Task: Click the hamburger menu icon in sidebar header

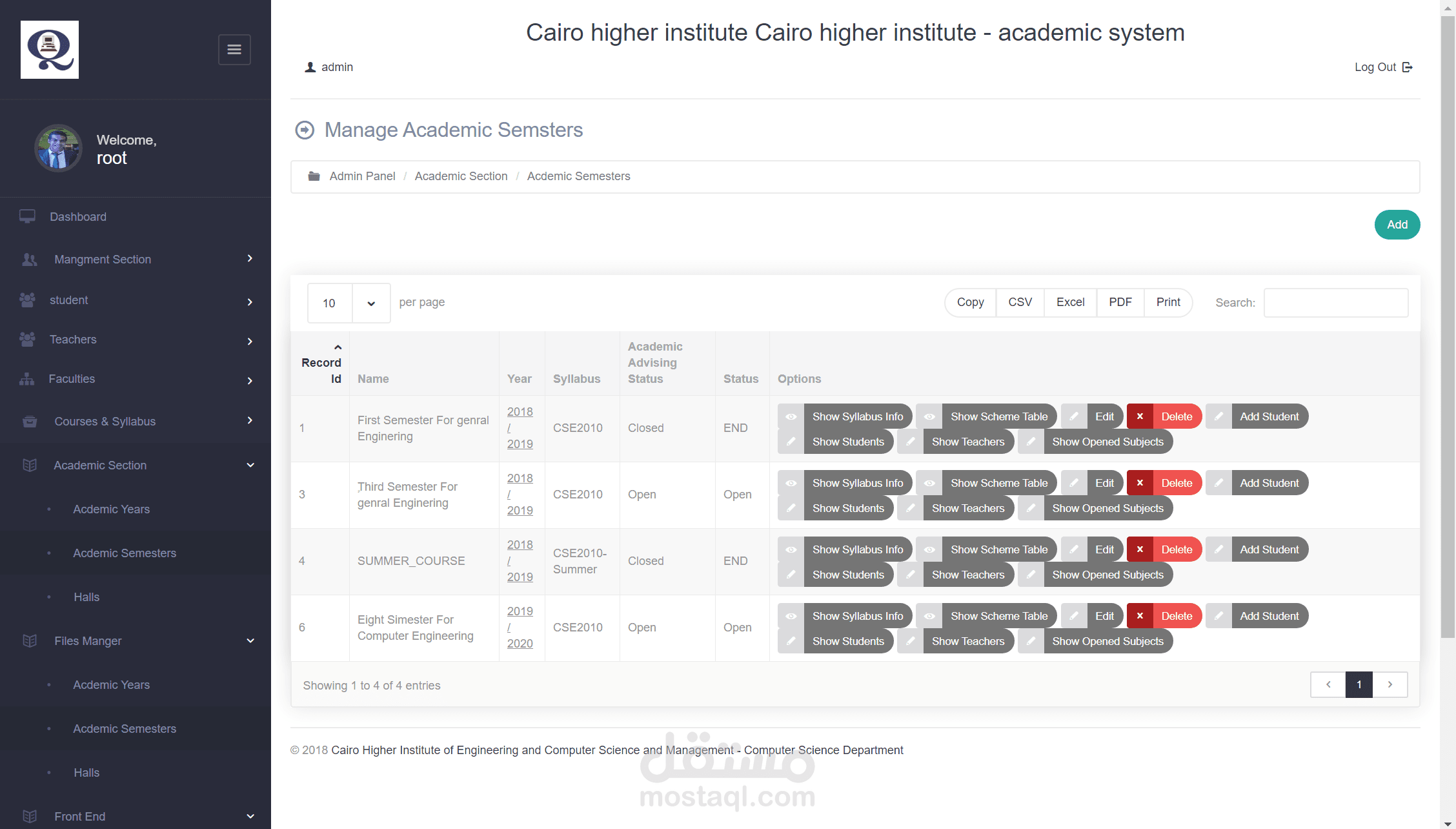Action: click(x=234, y=50)
